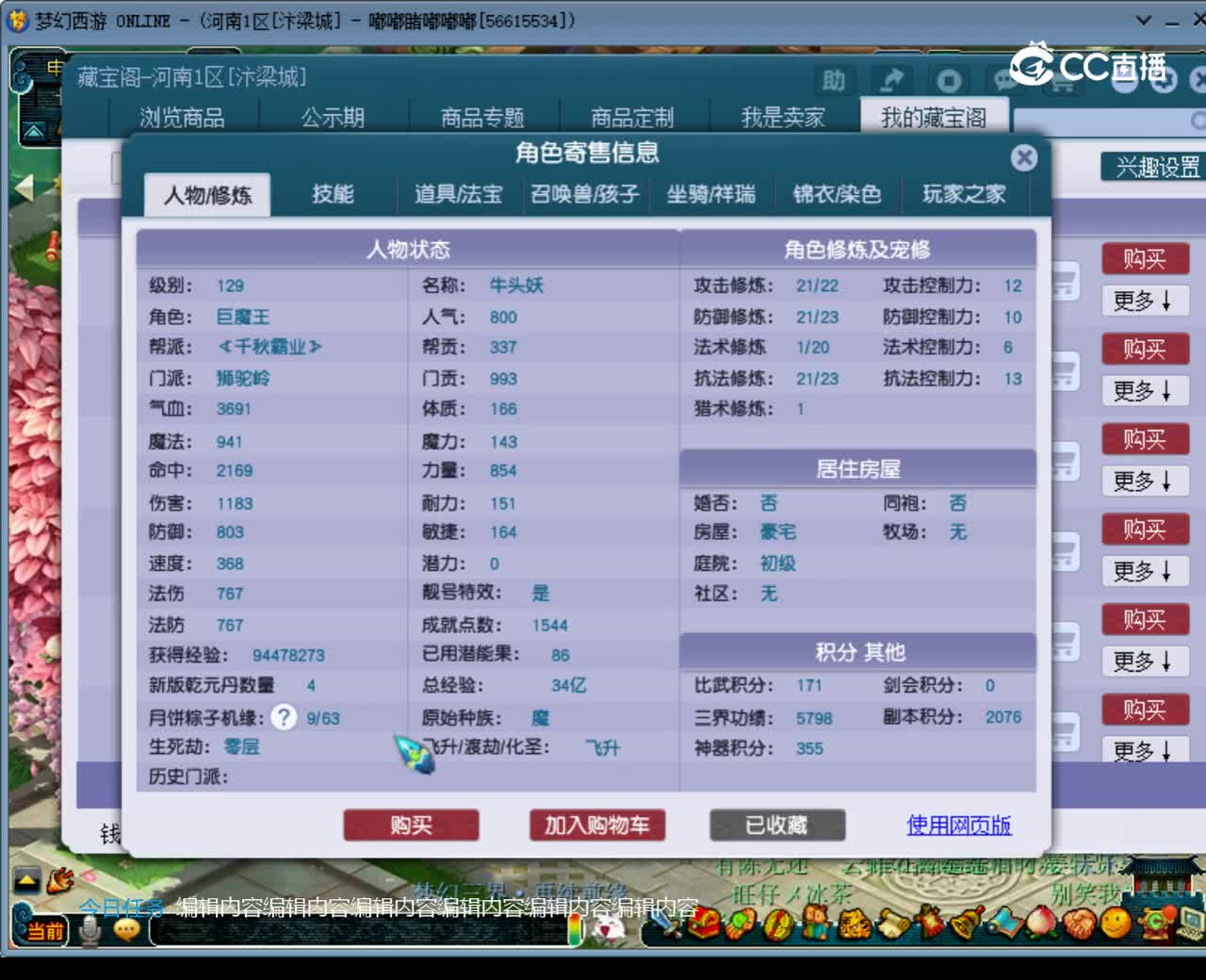Click the gold coin trade icon
The height and width of the screenshot is (980, 1206).
coord(778,924)
